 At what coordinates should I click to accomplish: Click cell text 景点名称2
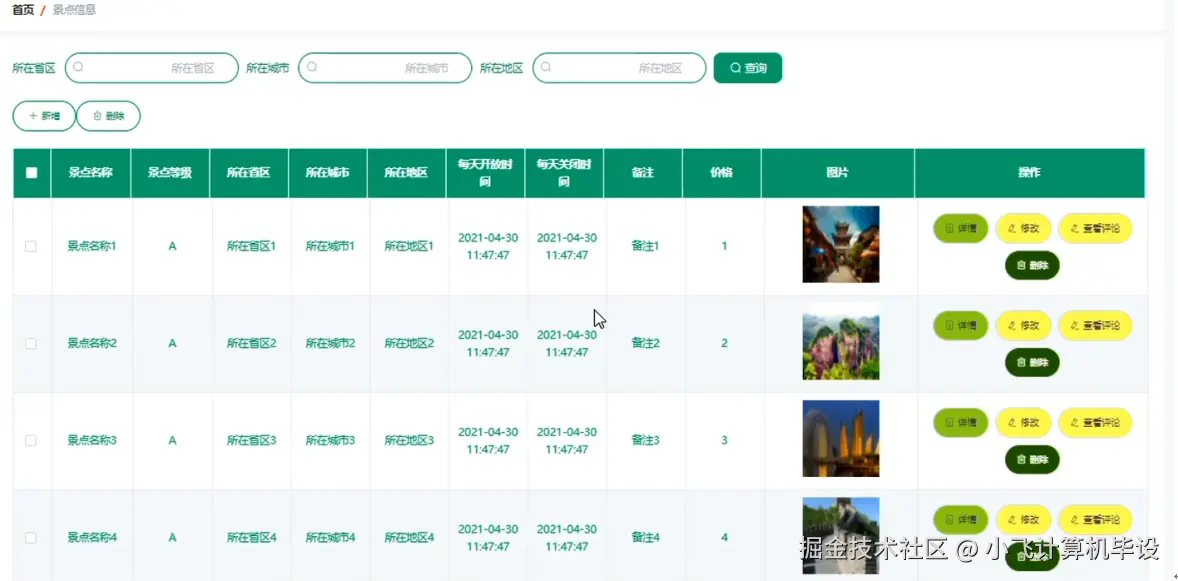pos(92,343)
